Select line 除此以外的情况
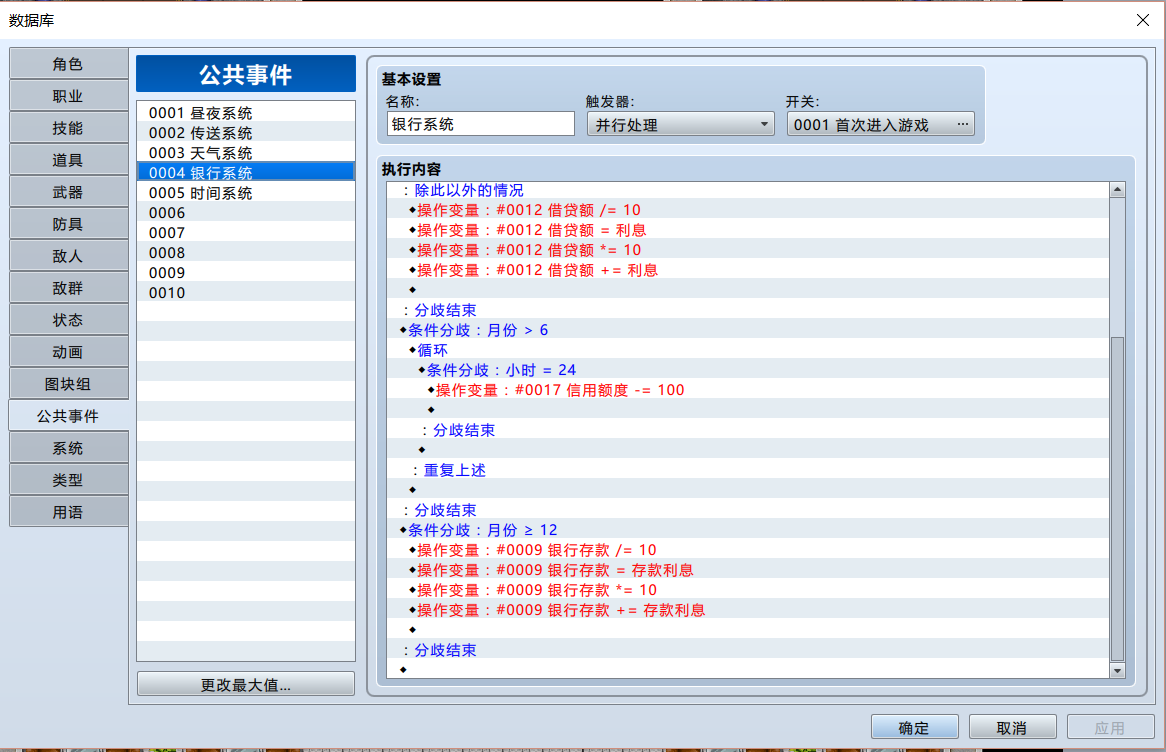The height and width of the screenshot is (752, 1166). 748,190
